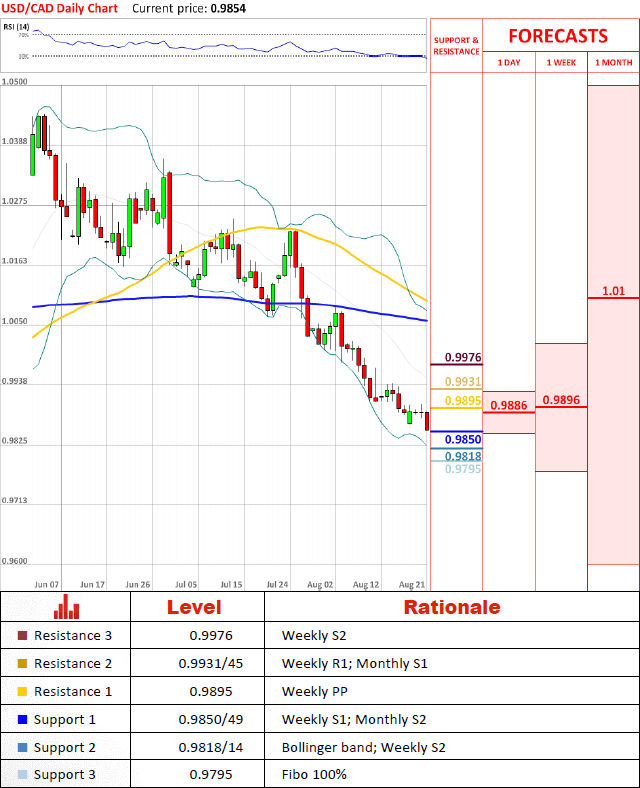The height and width of the screenshot is (788, 640).
Task: Click the 'Resistance 1' row label
Action: coord(73,692)
